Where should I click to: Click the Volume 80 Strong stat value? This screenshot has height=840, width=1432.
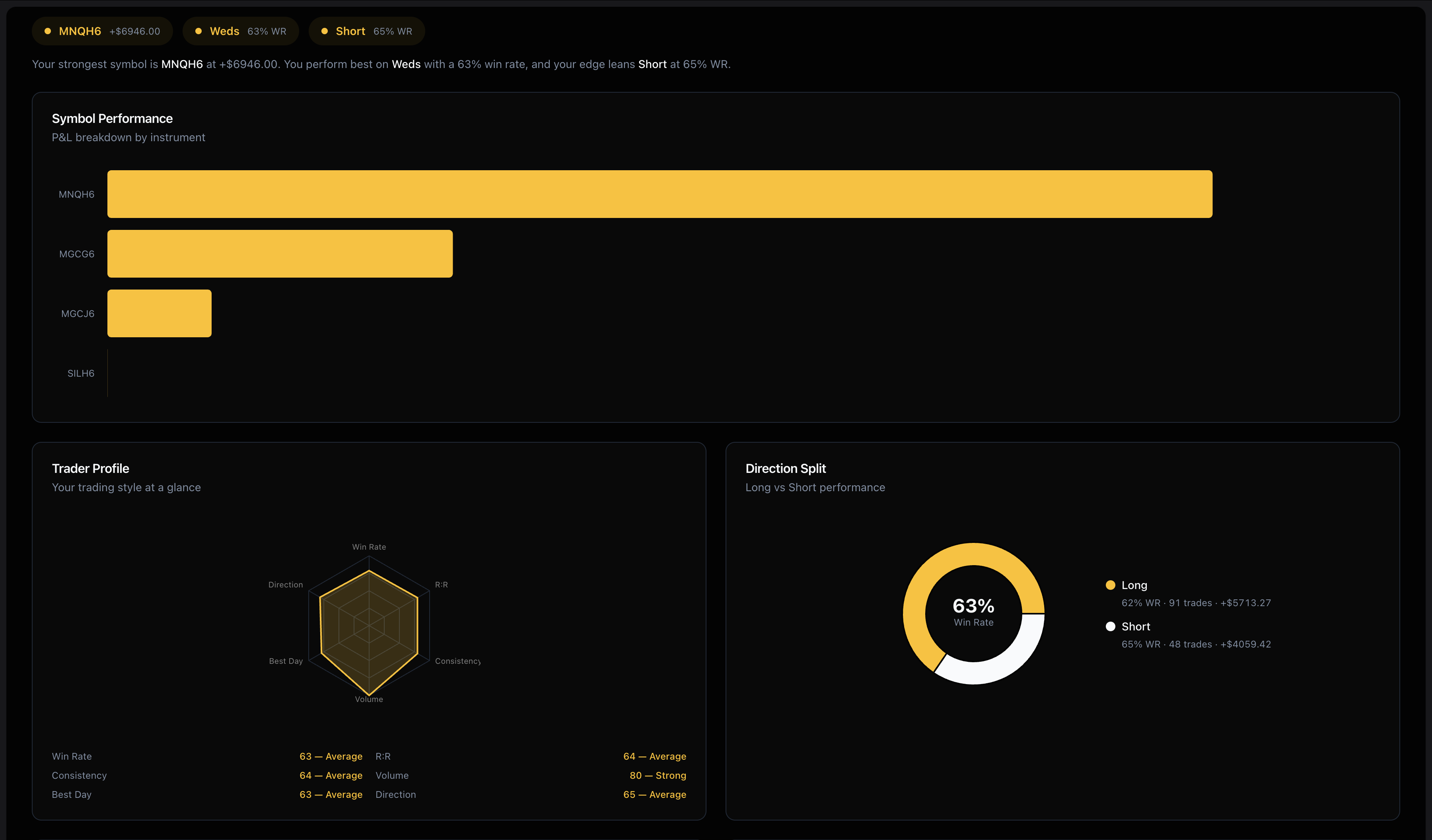pos(658,775)
